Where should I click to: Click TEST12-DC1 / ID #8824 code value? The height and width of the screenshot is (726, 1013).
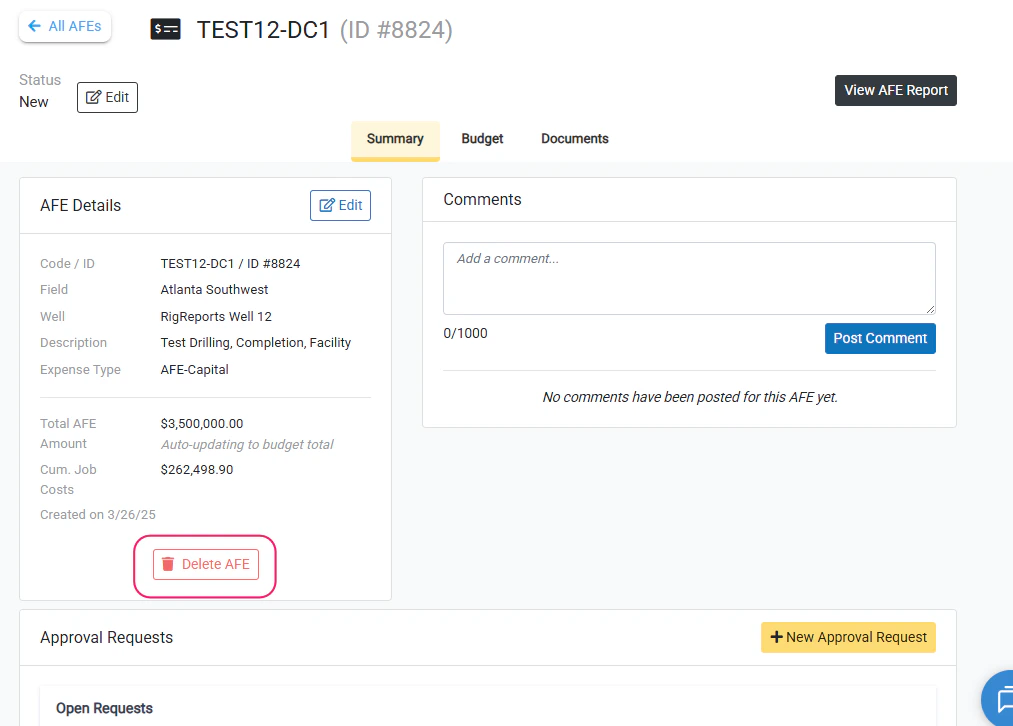[231, 264]
